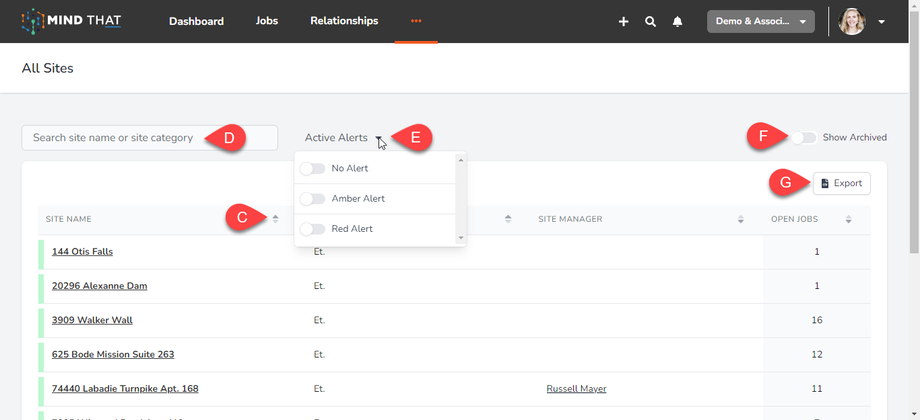Toggle the No Alert switch
920x420 pixels.
tap(313, 169)
